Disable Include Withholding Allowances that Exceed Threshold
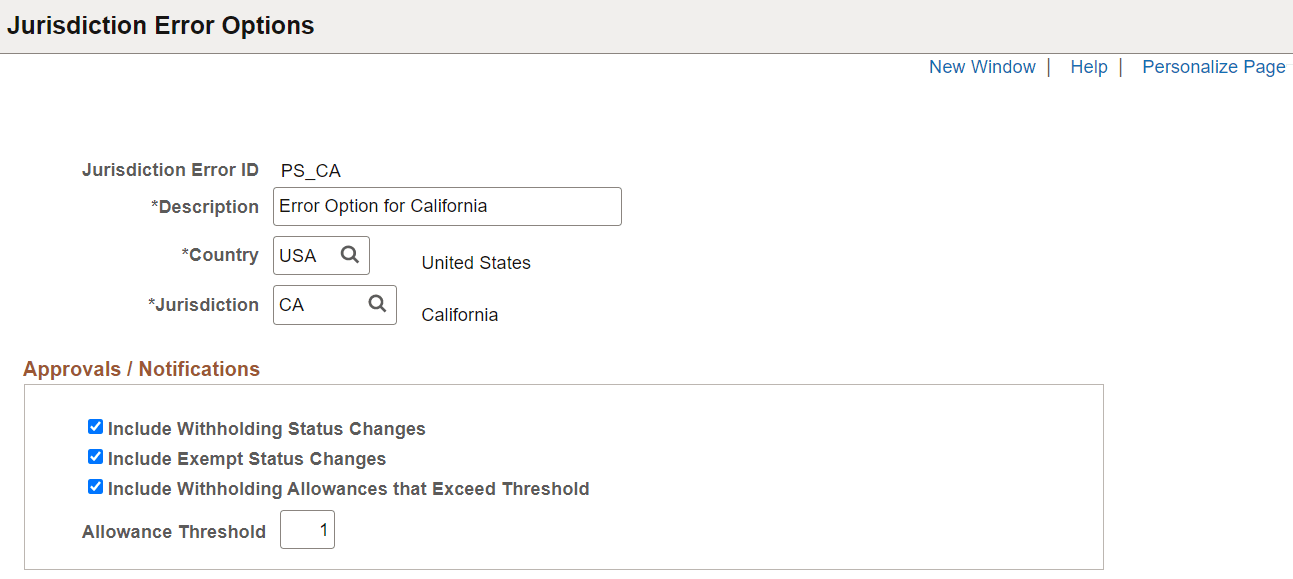The width and height of the screenshot is (1293, 579). click(x=95, y=487)
